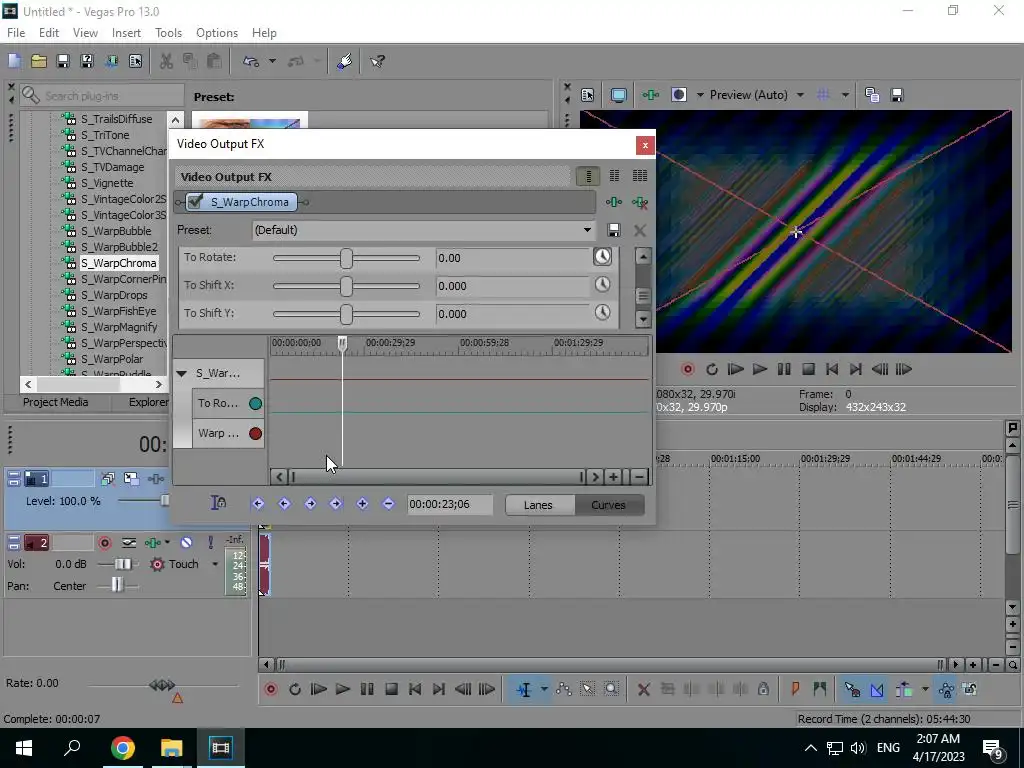Open the Touch automation mode dropdown
Screen dimensions: 1024x768
[215, 564]
